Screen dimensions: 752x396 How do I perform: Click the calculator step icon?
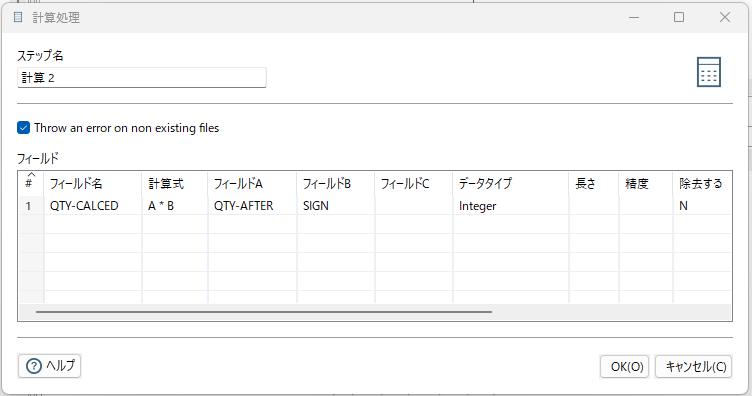pyautogui.click(x=708, y=72)
